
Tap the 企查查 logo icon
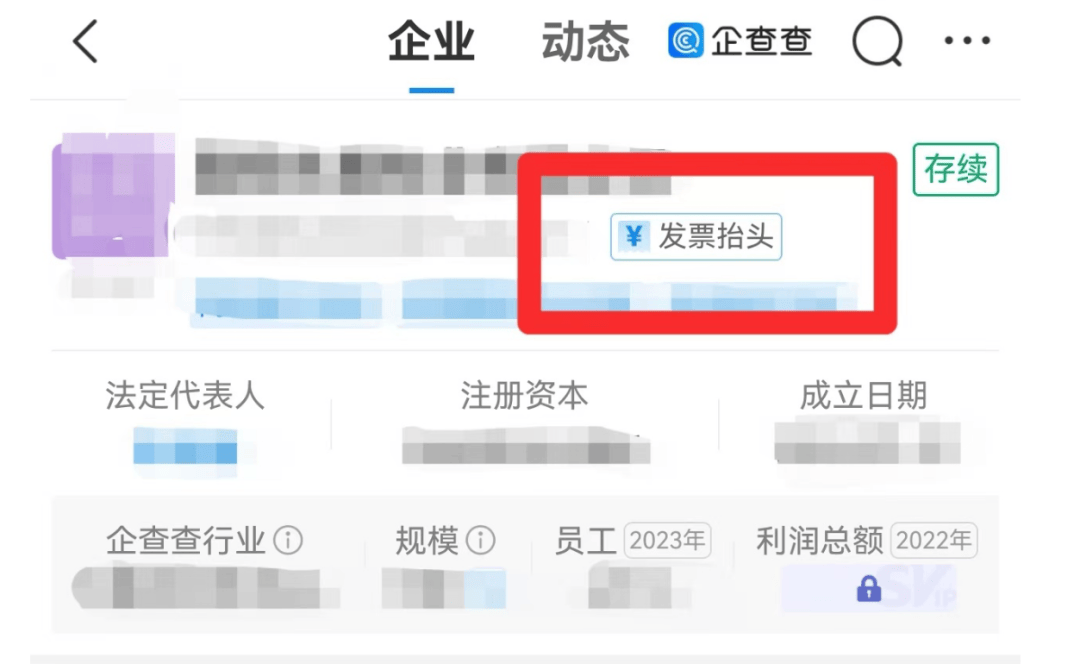pos(685,41)
